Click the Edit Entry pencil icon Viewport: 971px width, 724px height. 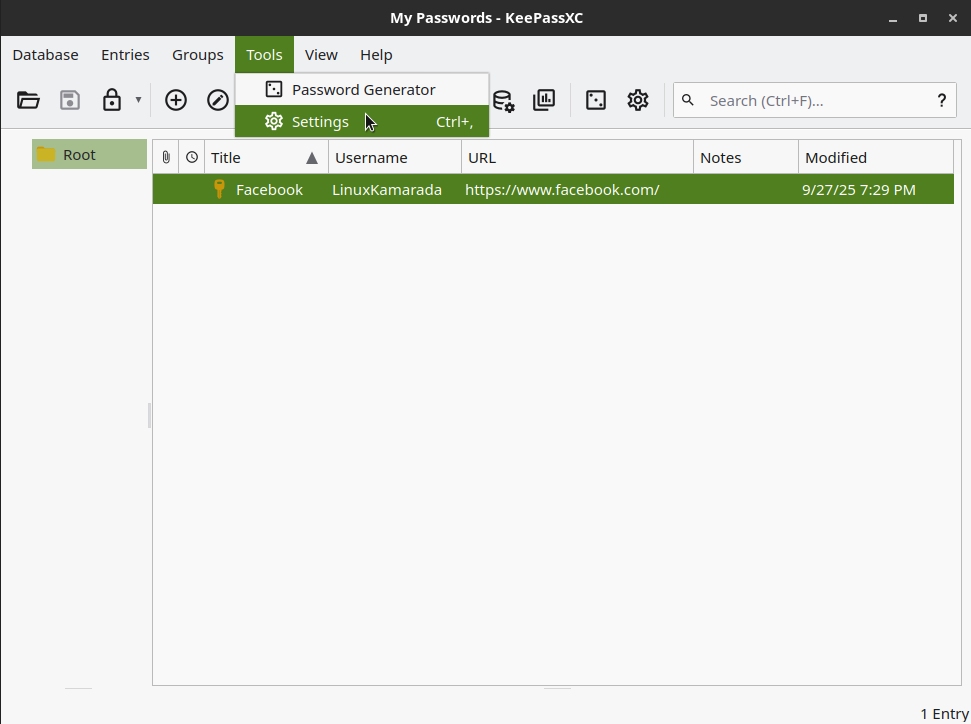[x=217, y=100]
